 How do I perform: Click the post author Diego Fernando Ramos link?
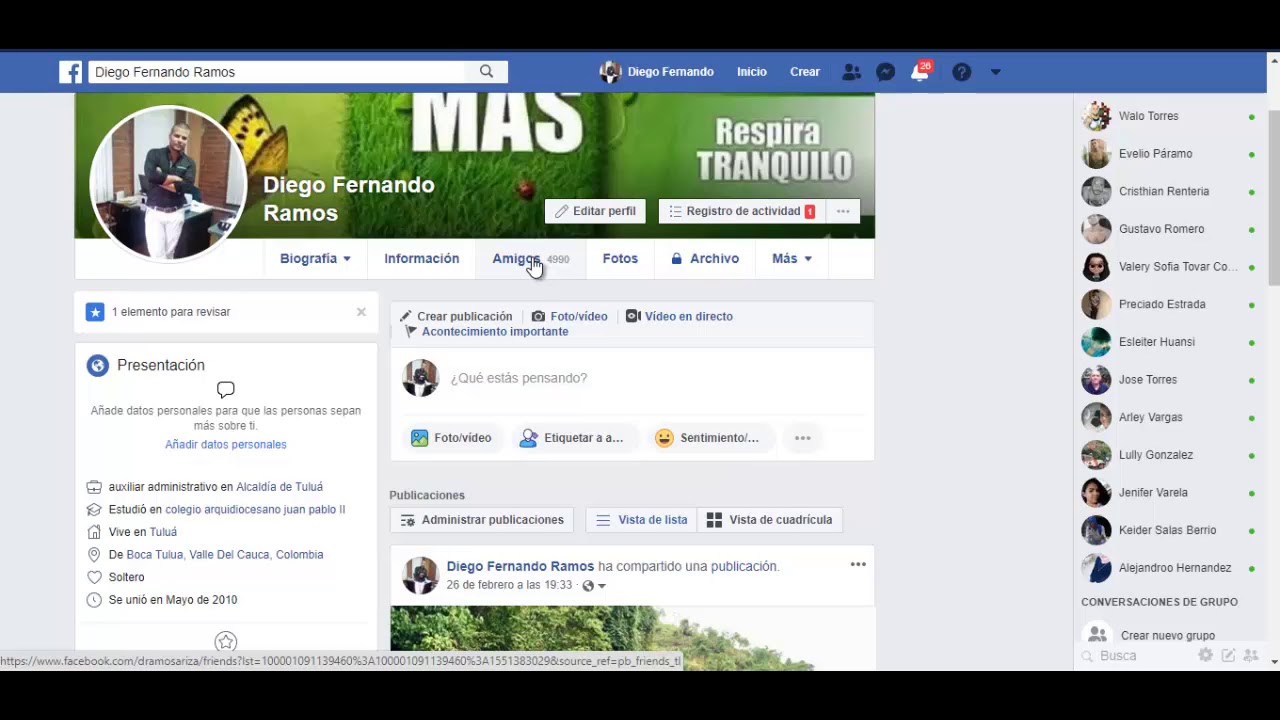click(x=520, y=566)
